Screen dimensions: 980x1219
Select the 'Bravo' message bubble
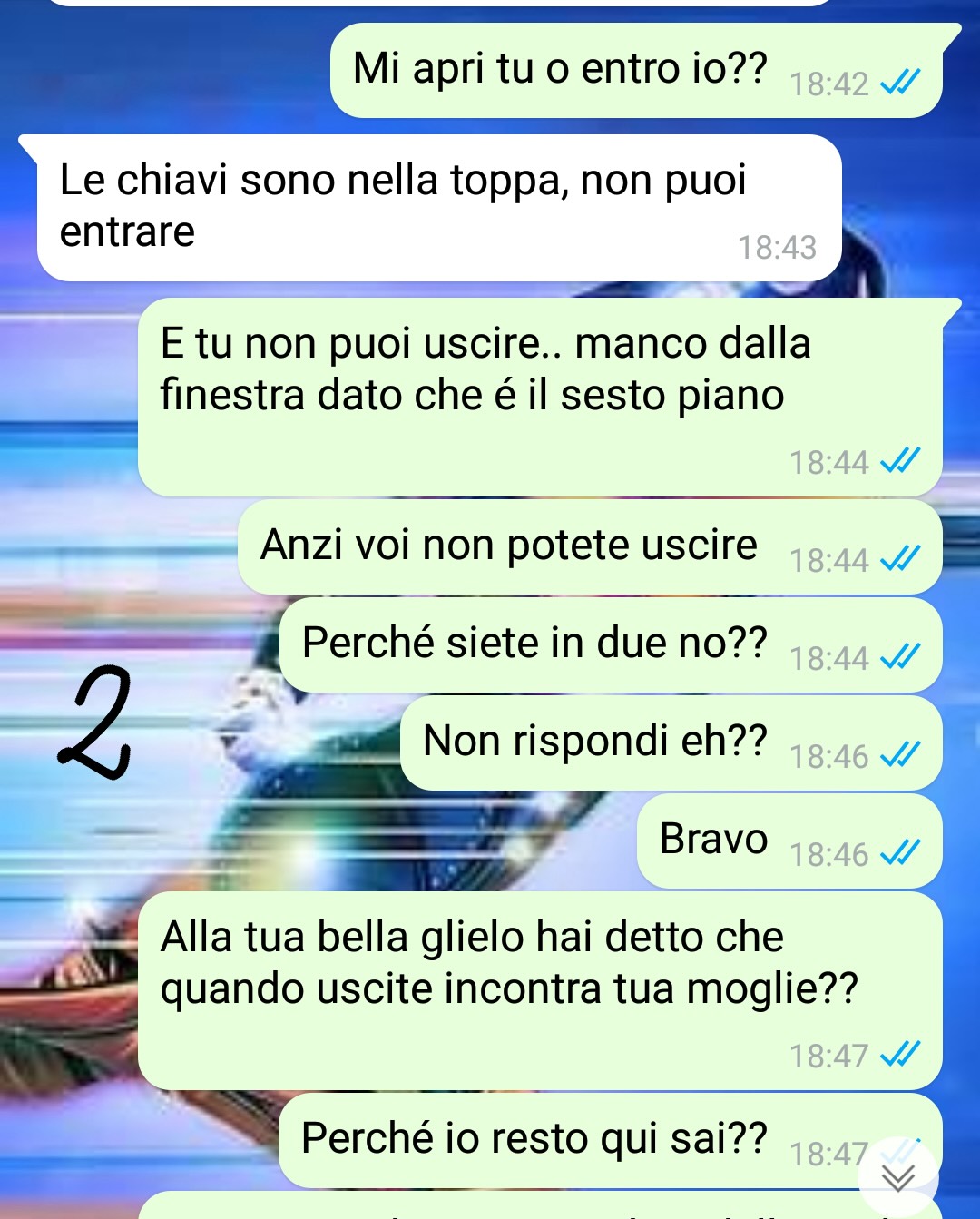click(789, 841)
